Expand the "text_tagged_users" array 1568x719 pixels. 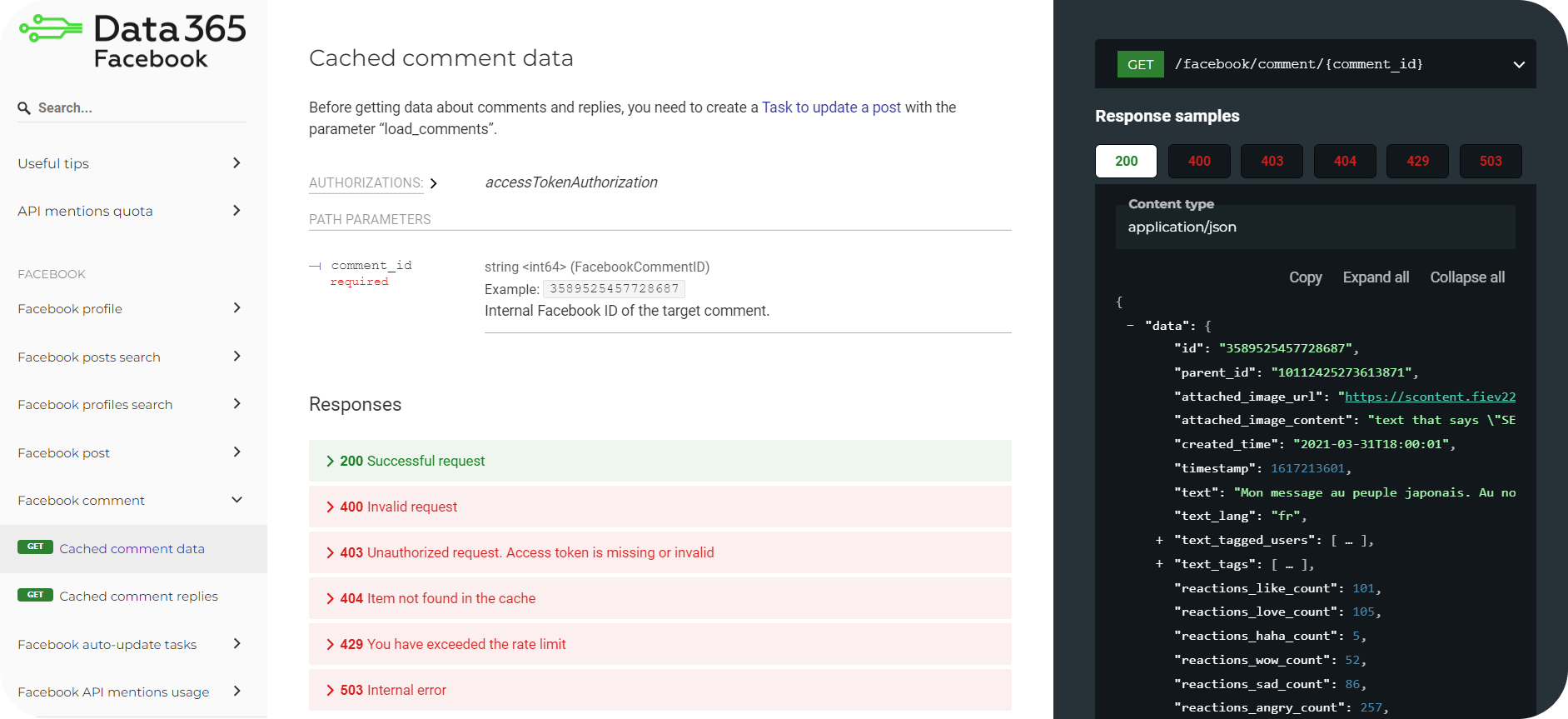click(1159, 541)
